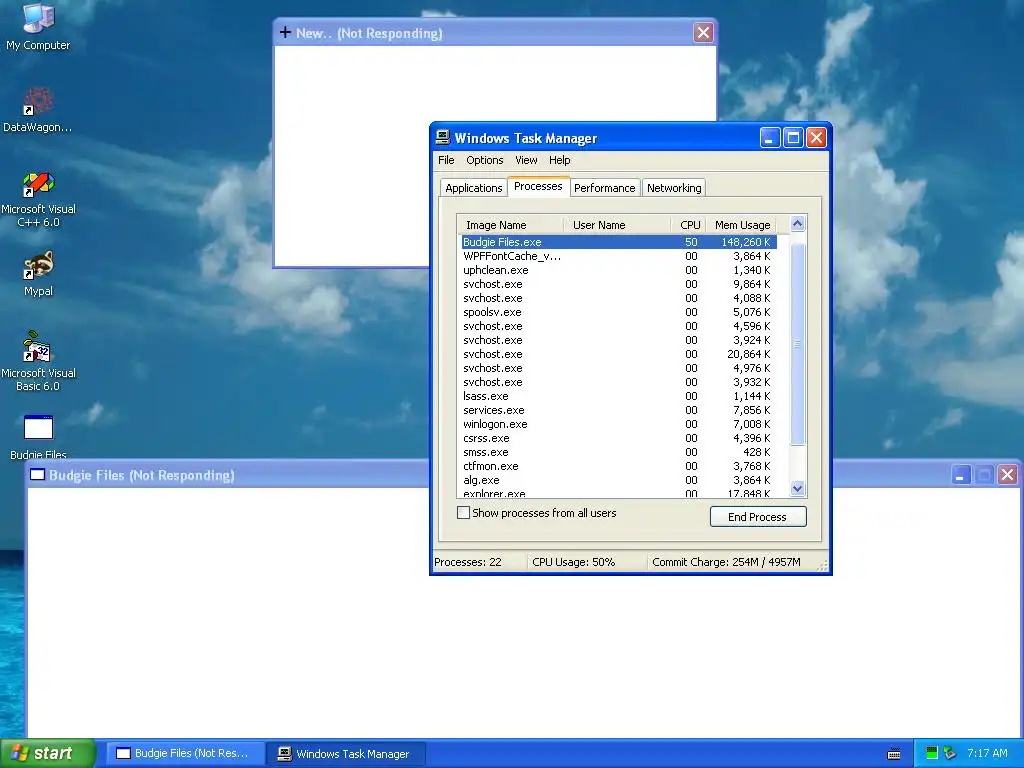Click the on-screen keyboard icon in taskbar
The image size is (1024, 768).
click(894, 754)
